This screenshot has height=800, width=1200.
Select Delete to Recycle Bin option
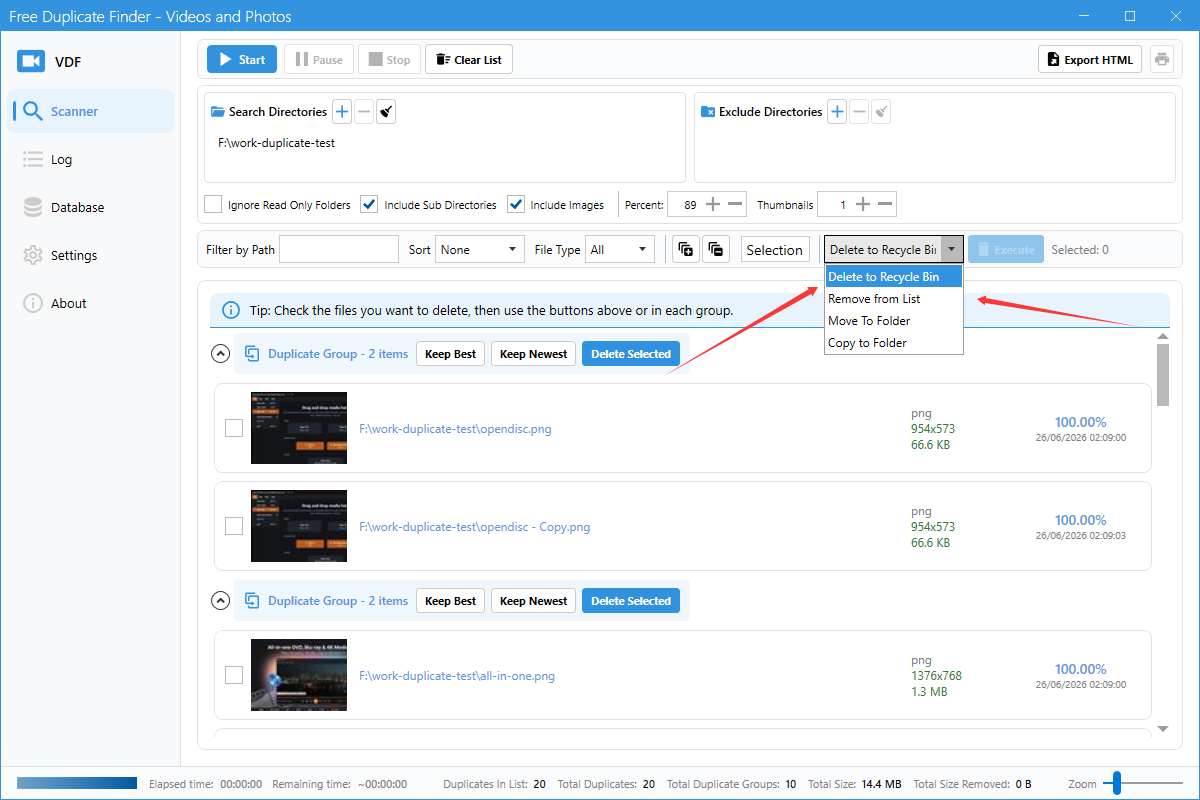(894, 277)
